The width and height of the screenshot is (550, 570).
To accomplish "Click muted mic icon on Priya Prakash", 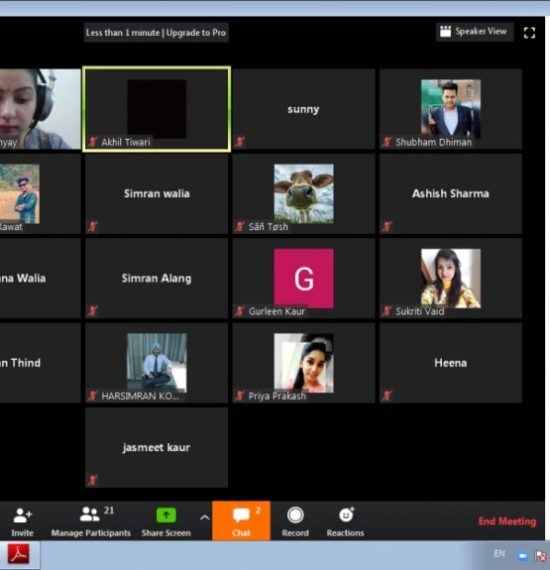I will click(240, 396).
